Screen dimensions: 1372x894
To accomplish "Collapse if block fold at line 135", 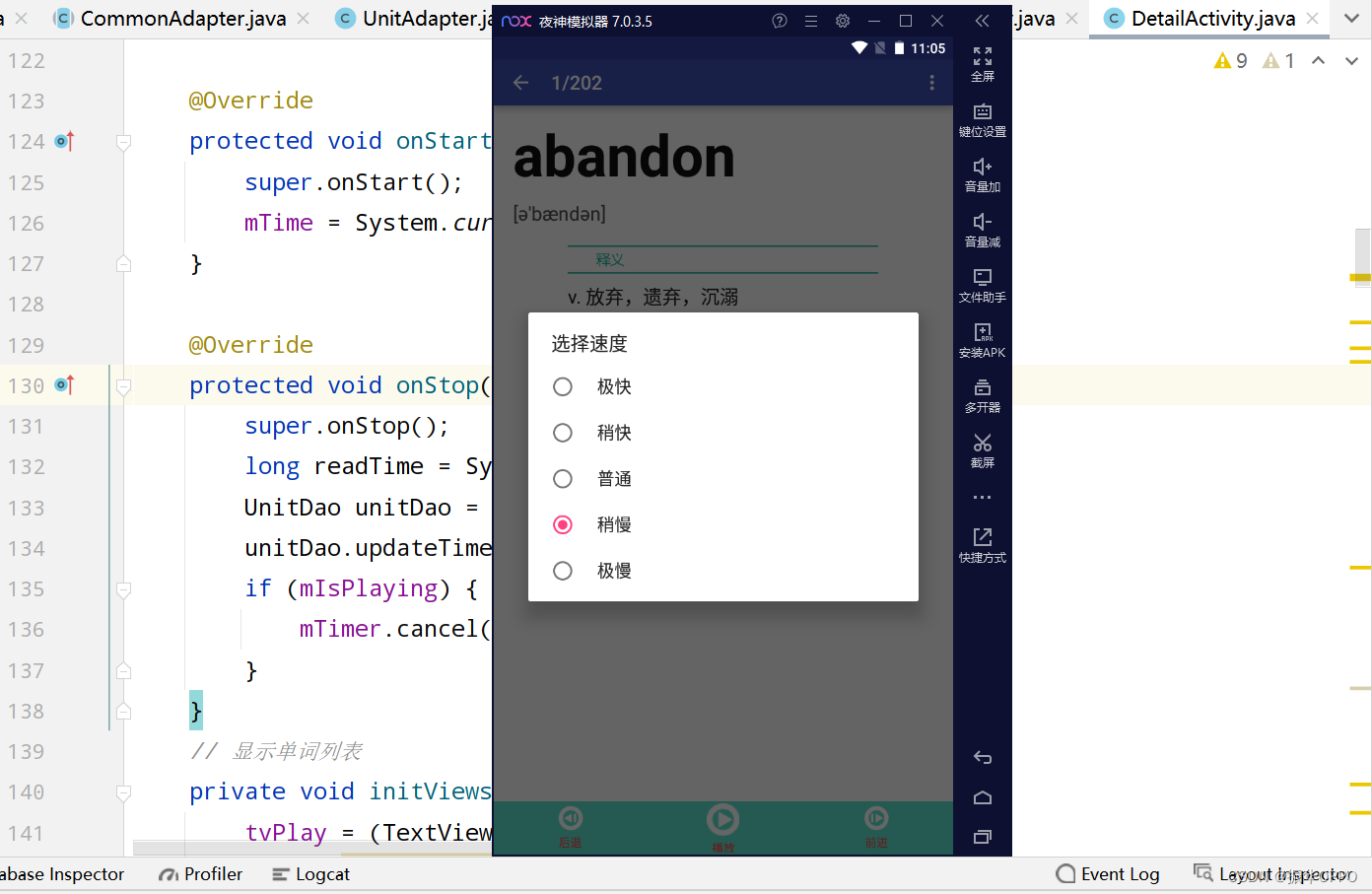I will [123, 589].
